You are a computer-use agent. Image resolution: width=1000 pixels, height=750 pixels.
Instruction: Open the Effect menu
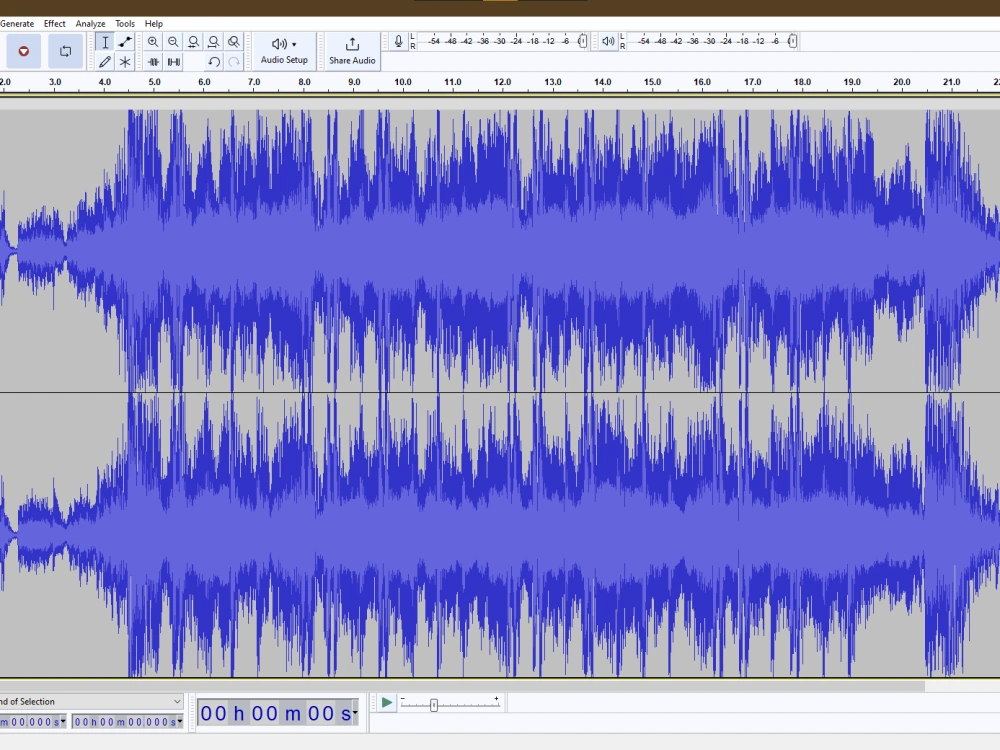[54, 24]
